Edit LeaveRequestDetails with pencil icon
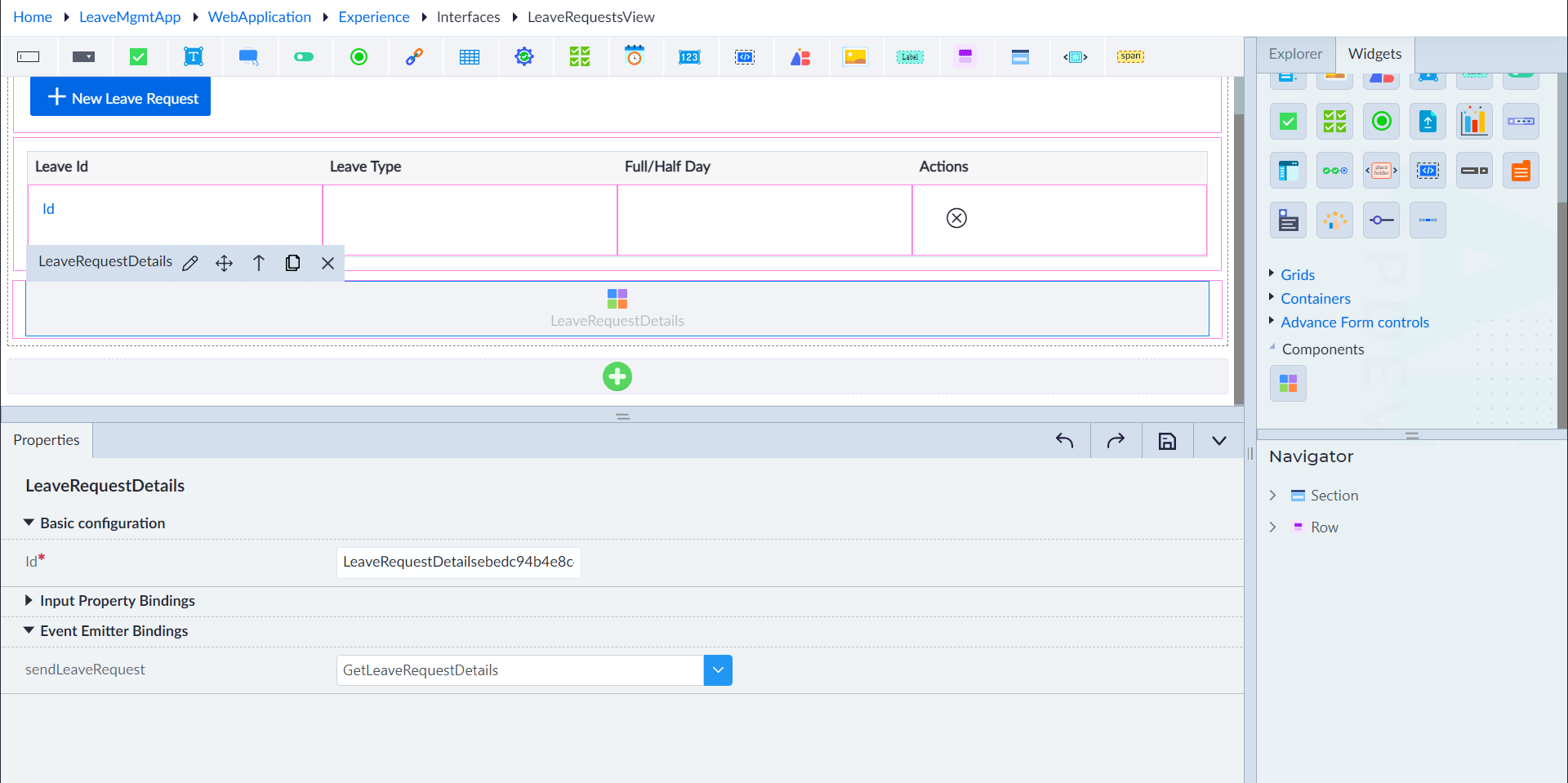1568x783 pixels. [x=190, y=263]
